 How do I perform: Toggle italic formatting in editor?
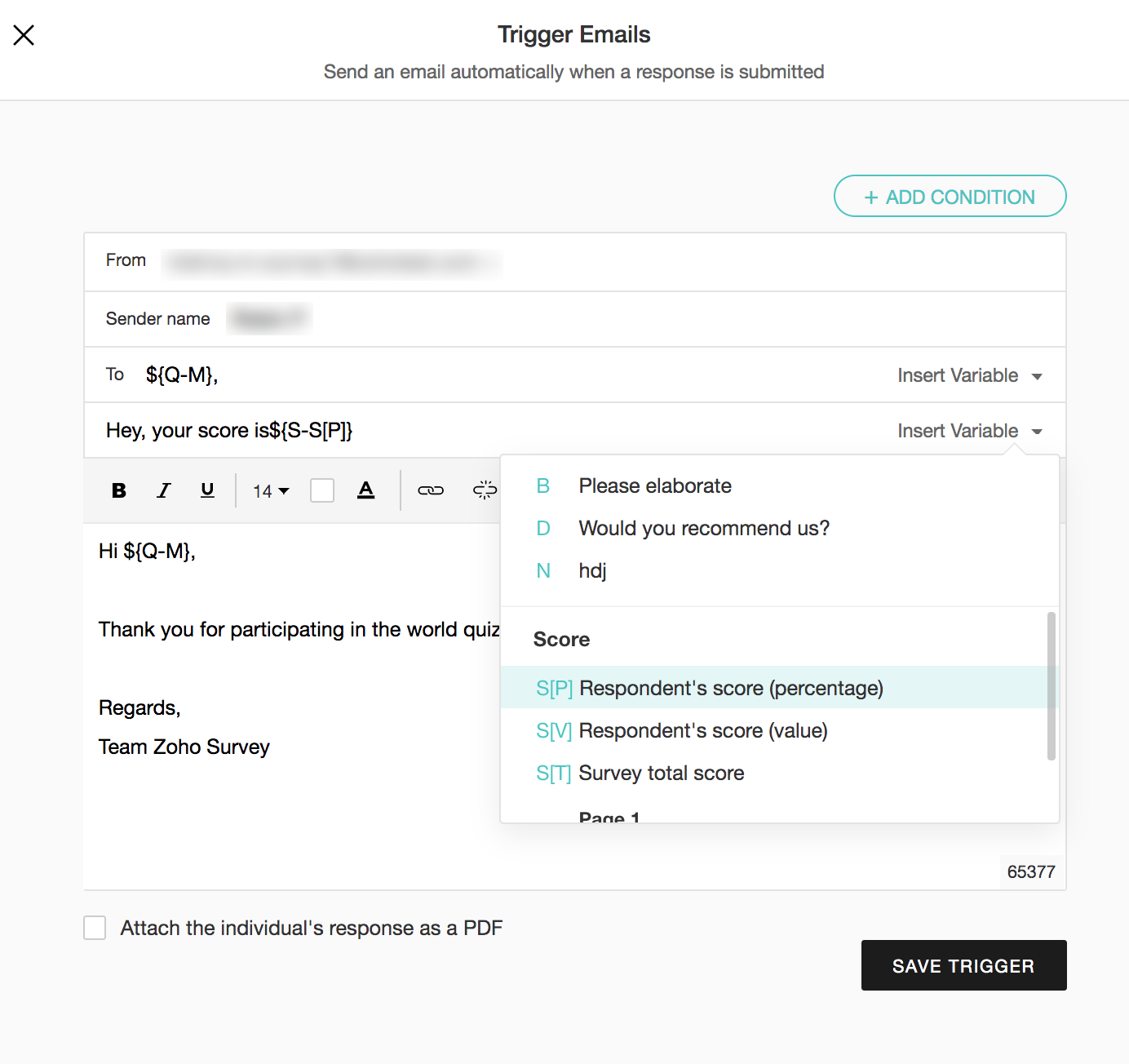163,490
